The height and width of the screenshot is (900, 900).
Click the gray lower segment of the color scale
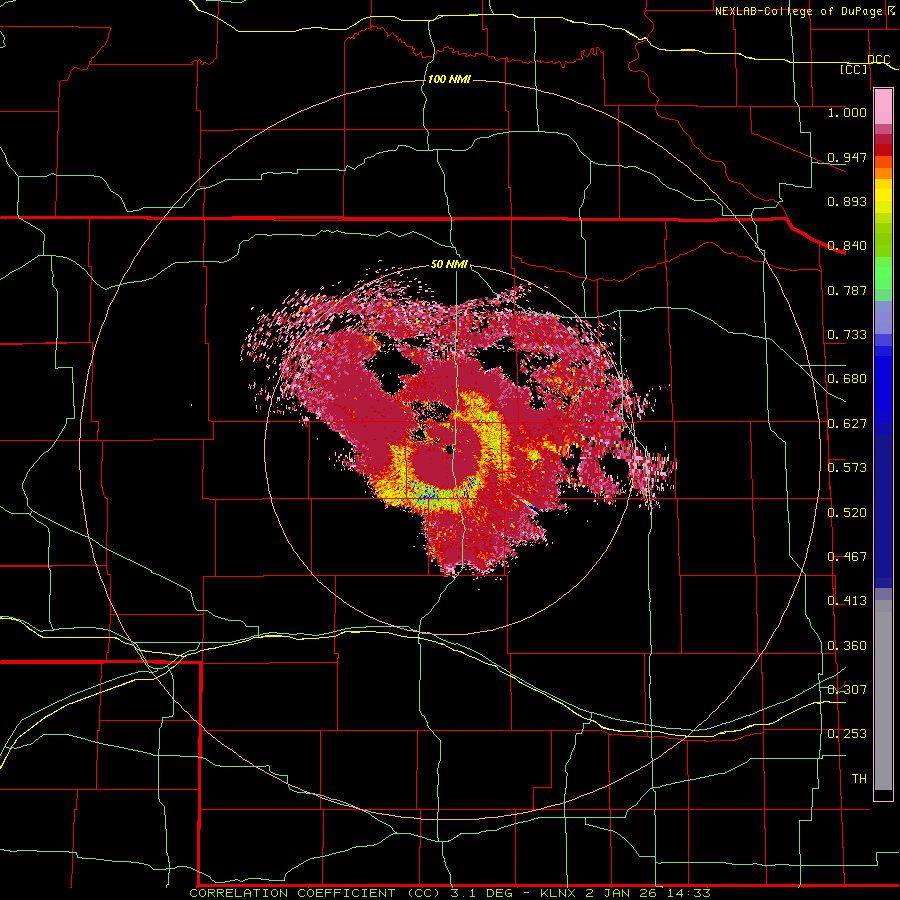883,695
